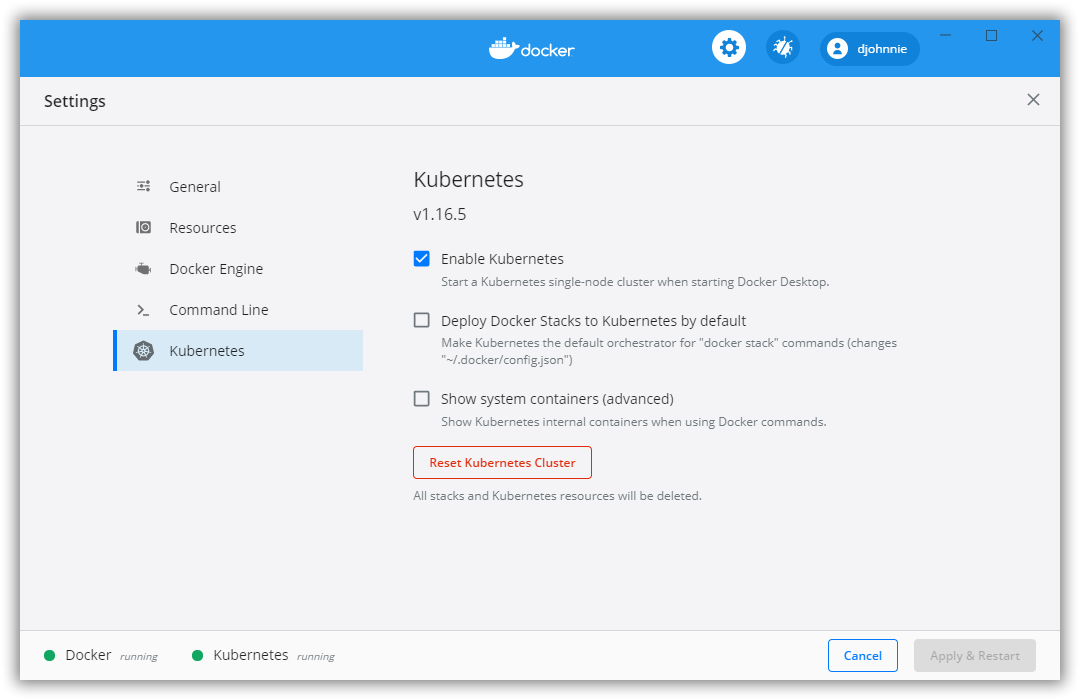Click the user avatar icon beside djohnnie
Viewport: 1080px width, 700px height.
click(x=837, y=49)
